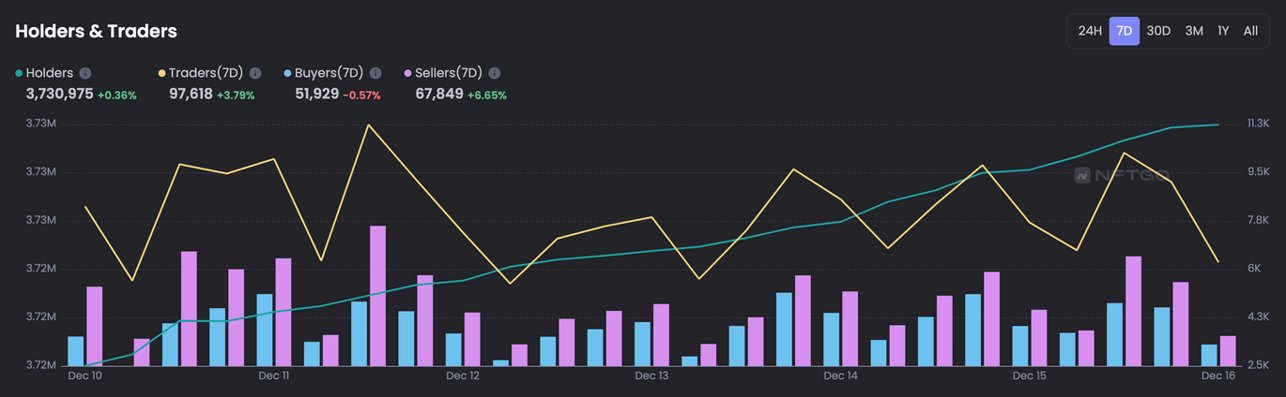Image resolution: width=1286 pixels, height=397 pixels.
Task: Select the Traders value 97,618
Action: 191,94
